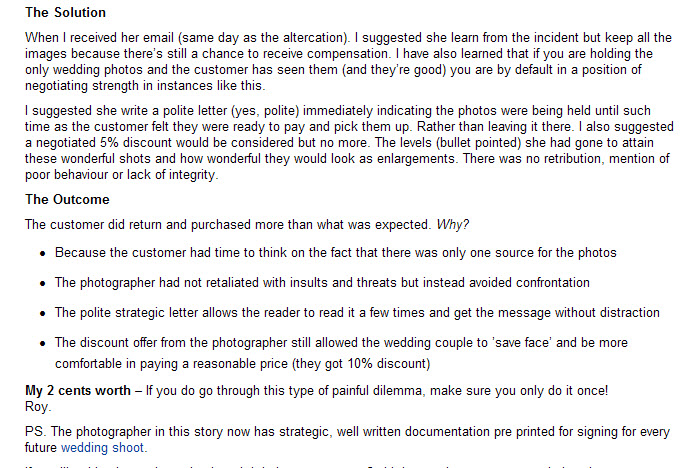Click the bold 'My 2 cents worth' text
The image size is (690, 468).
(77, 391)
